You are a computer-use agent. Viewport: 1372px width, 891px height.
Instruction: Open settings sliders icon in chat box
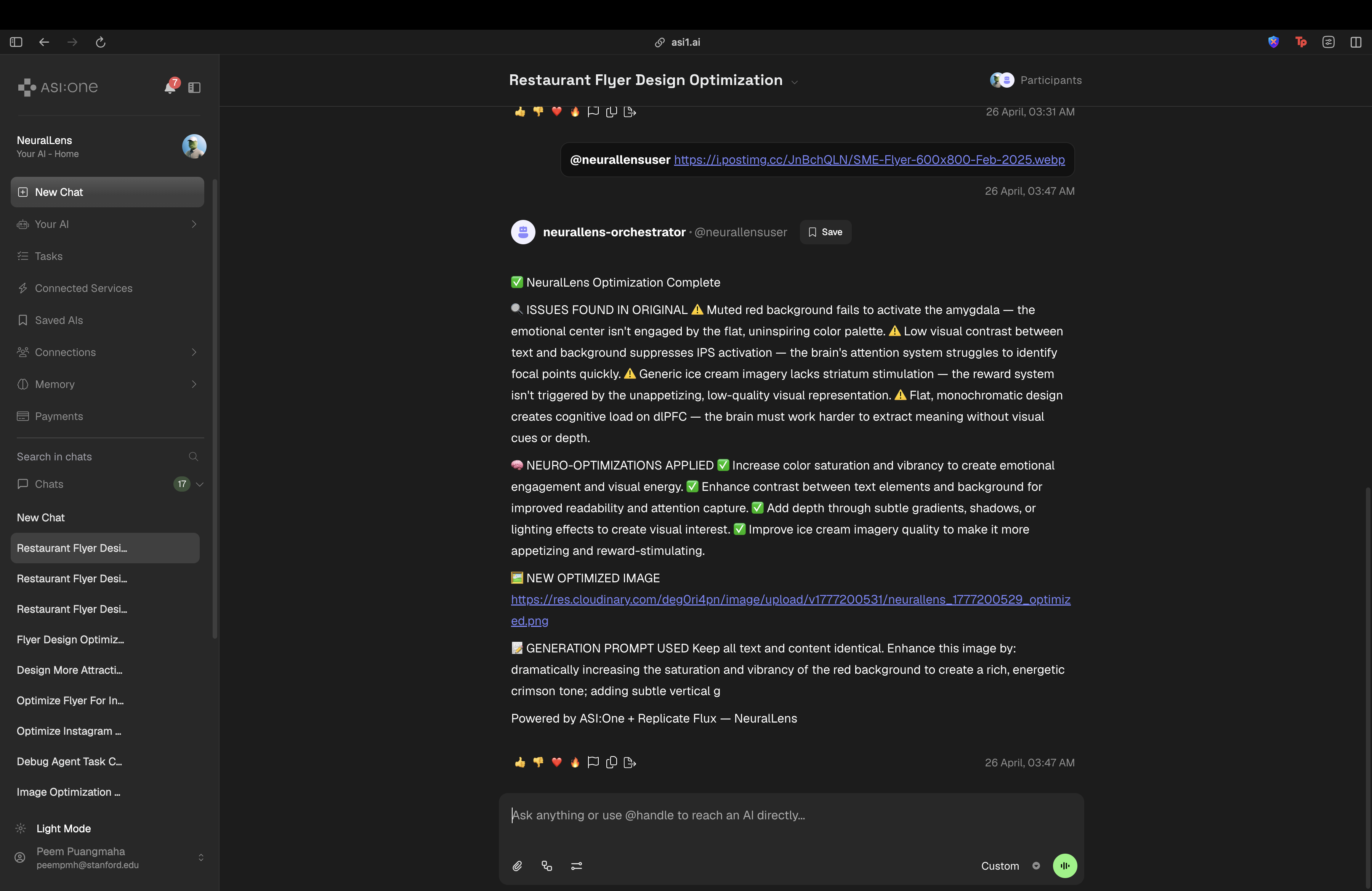[x=577, y=865]
